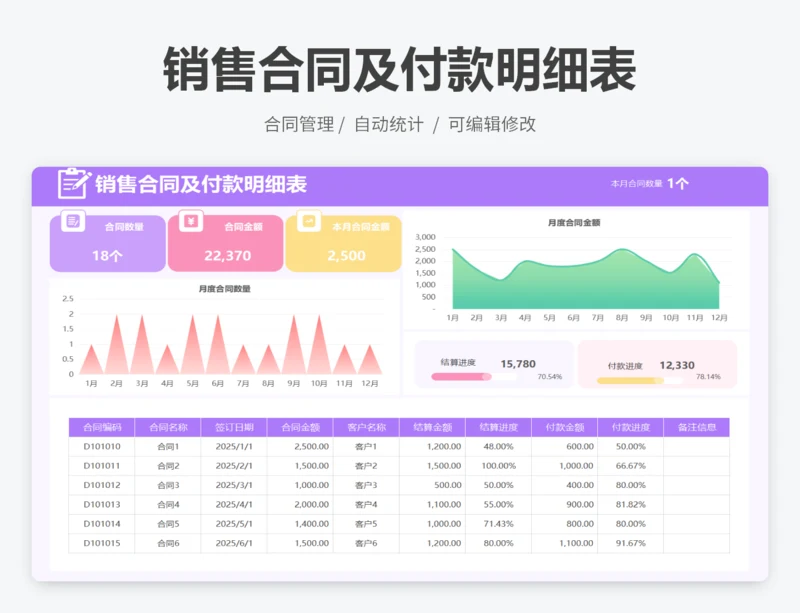Click the 合同1 name cell
This screenshot has height=613, width=800.
(168, 447)
